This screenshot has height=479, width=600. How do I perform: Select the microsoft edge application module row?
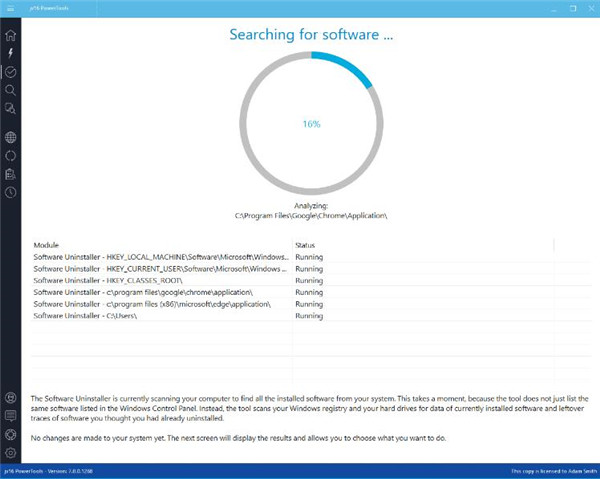[160, 304]
